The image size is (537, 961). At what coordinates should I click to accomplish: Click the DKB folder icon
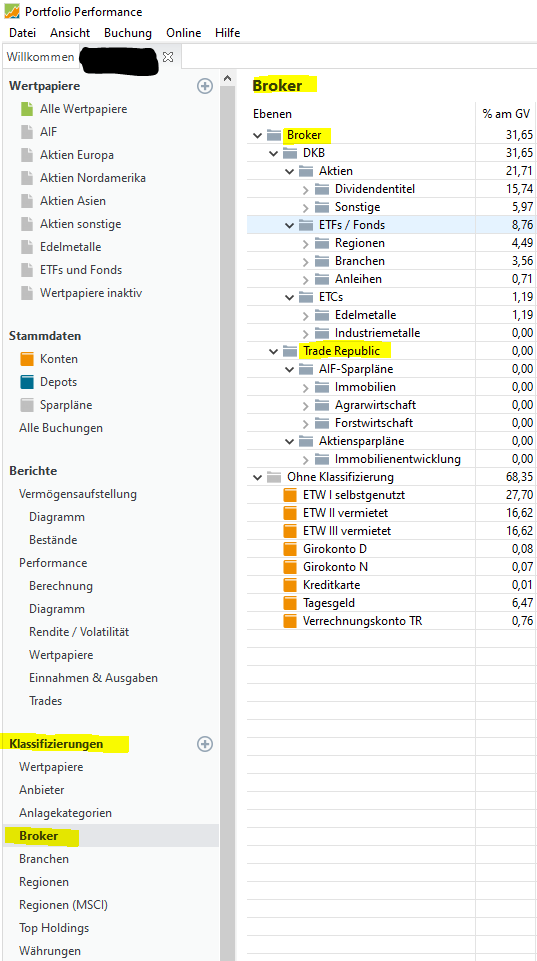[289, 153]
